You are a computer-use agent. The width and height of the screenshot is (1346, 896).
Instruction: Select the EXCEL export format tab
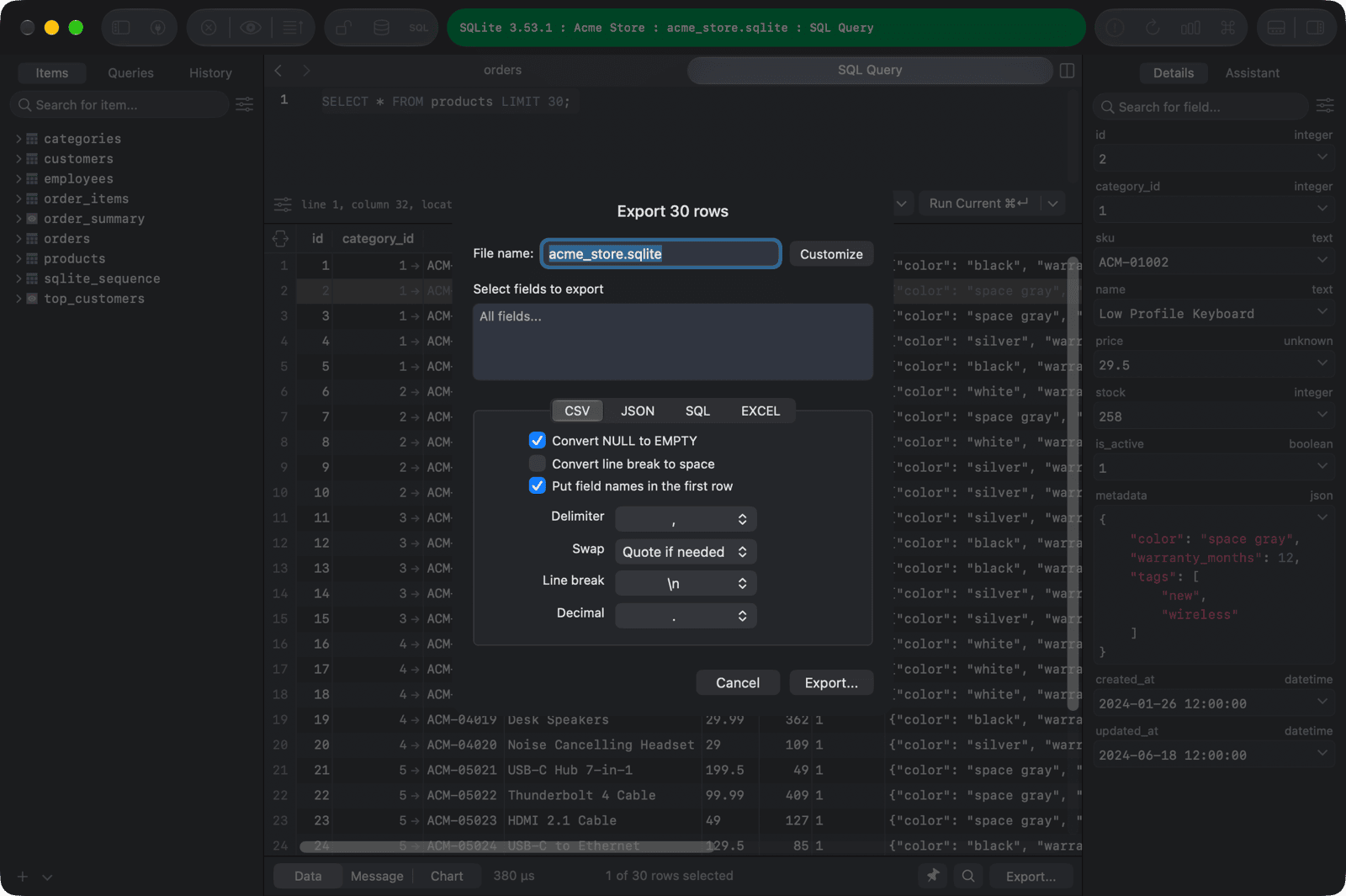pyautogui.click(x=760, y=411)
